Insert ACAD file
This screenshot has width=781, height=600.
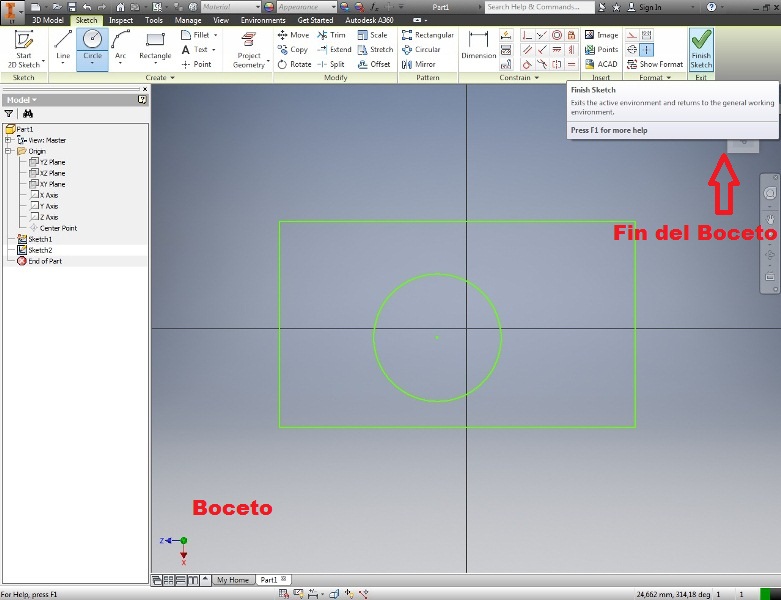(601, 64)
